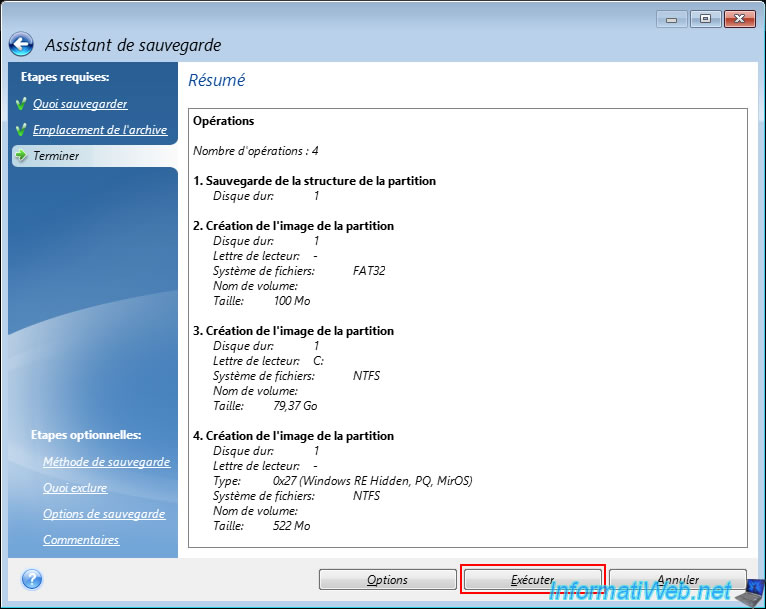Cancel the wizard with Annuler
This screenshot has width=766, height=609.
click(x=678, y=580)
